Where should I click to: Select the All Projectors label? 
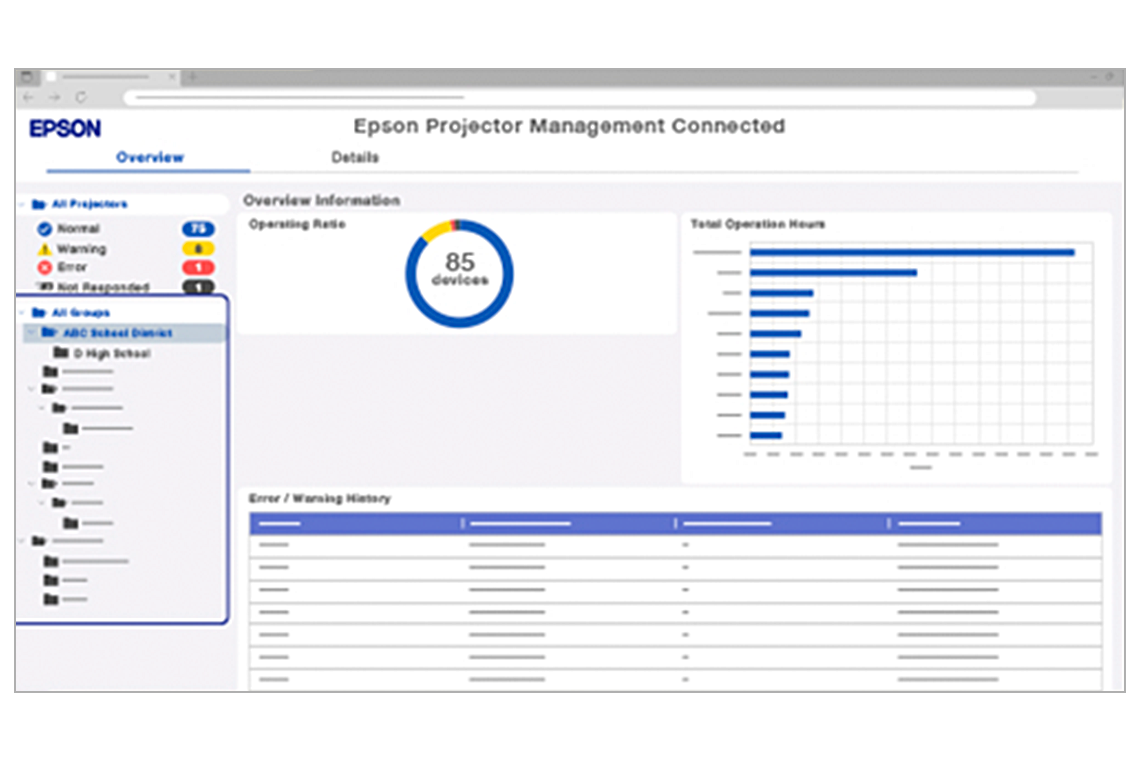pos(89,204)
